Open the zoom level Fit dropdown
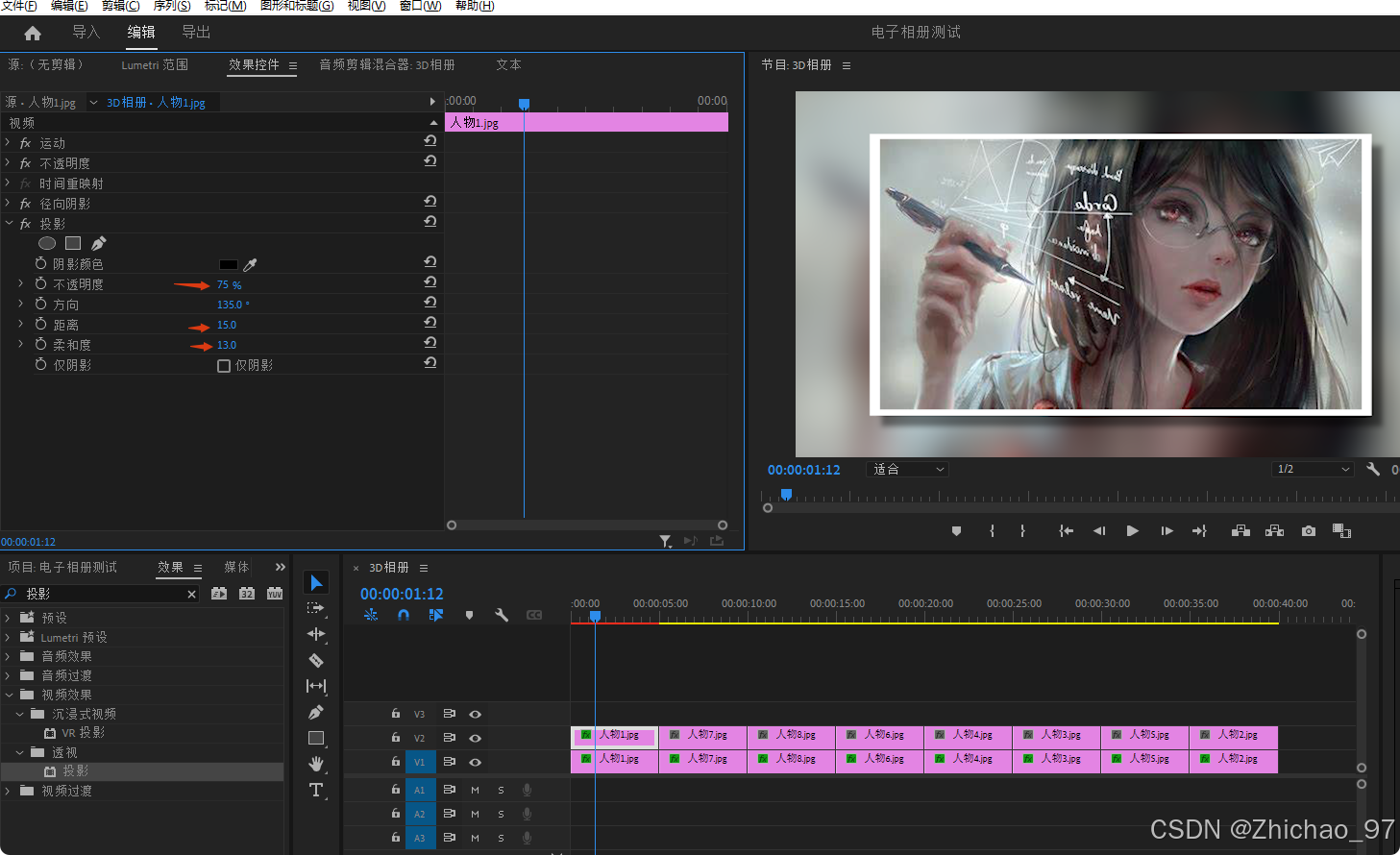The height and width of the screenshot is (855, 1400). 908,470
